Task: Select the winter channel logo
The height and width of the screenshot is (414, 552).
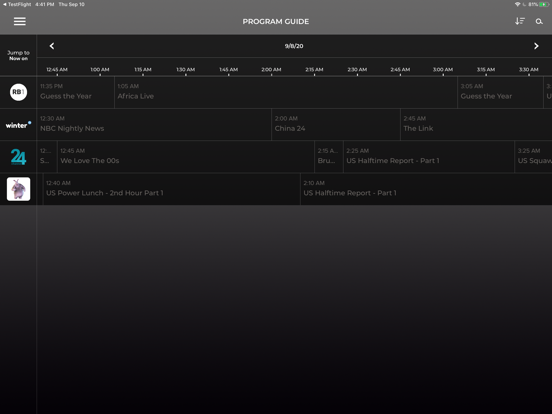Action: tap(18, 125)
